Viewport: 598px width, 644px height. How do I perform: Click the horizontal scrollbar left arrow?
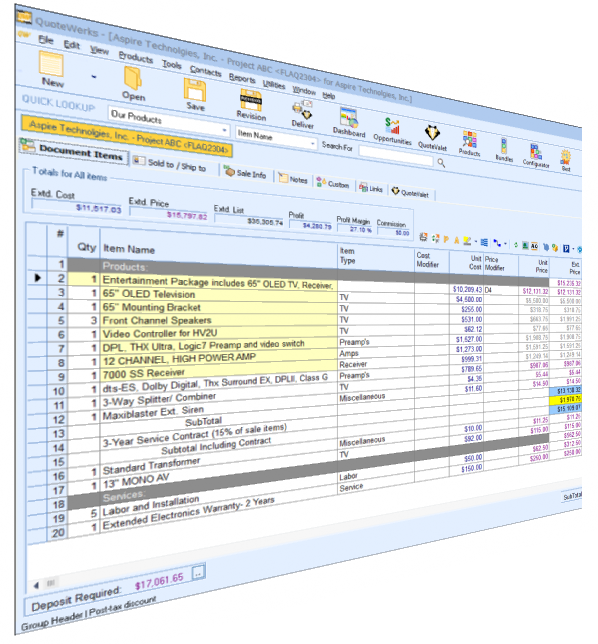pos(37,585)
